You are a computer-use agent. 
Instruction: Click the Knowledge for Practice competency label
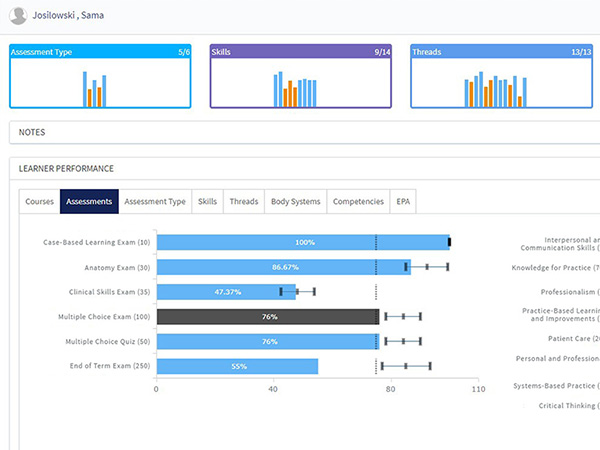click(x=556, y=268)
